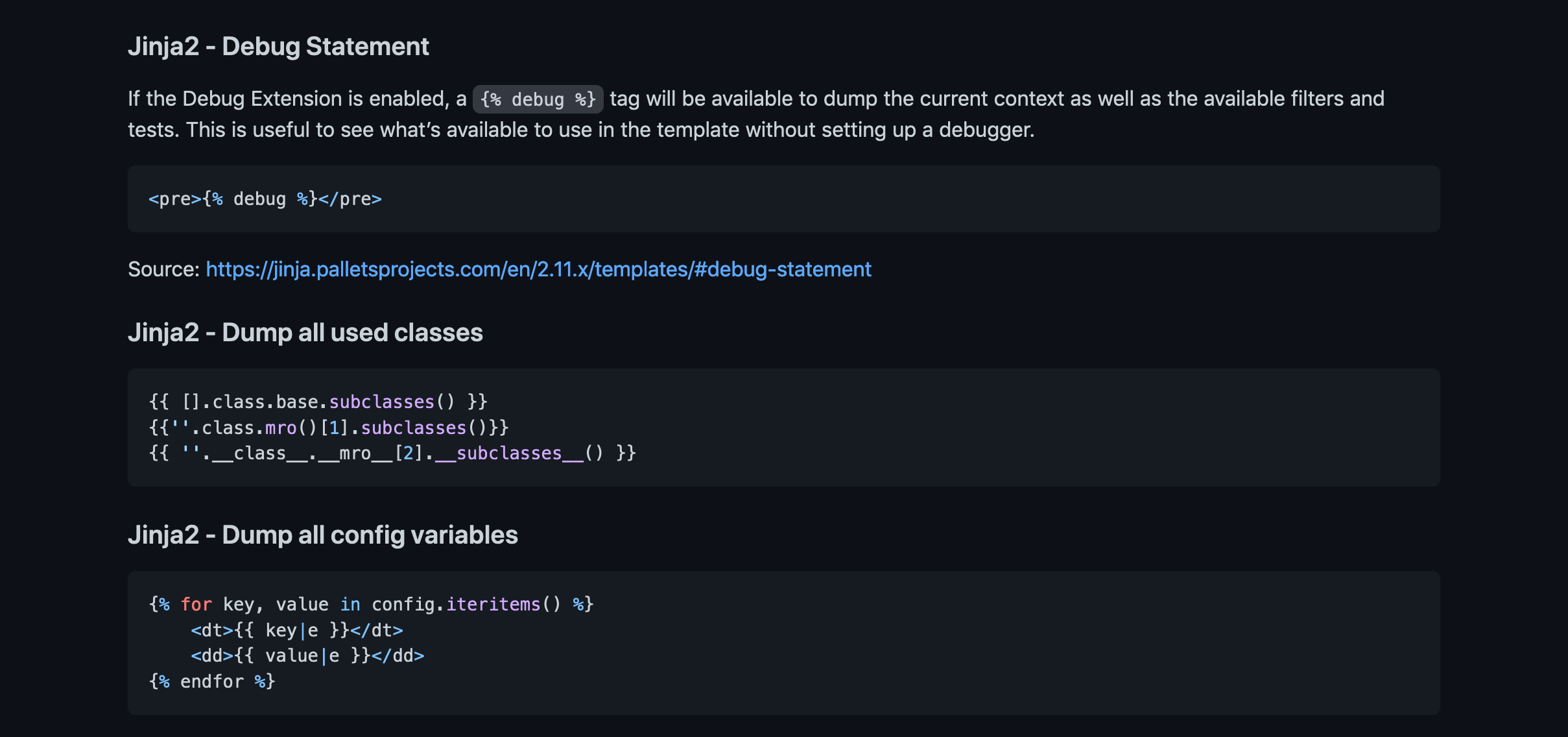Click the 'Jinja2 - Dump all used classes' heading
The height and width of the screenshot is (737, 1568).
[x=305, y=333]
